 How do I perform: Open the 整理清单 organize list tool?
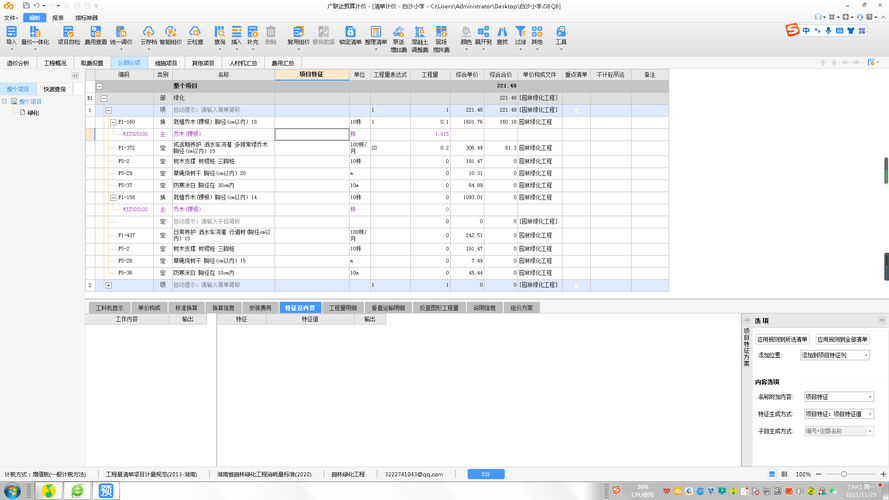(x=375, y=35)
